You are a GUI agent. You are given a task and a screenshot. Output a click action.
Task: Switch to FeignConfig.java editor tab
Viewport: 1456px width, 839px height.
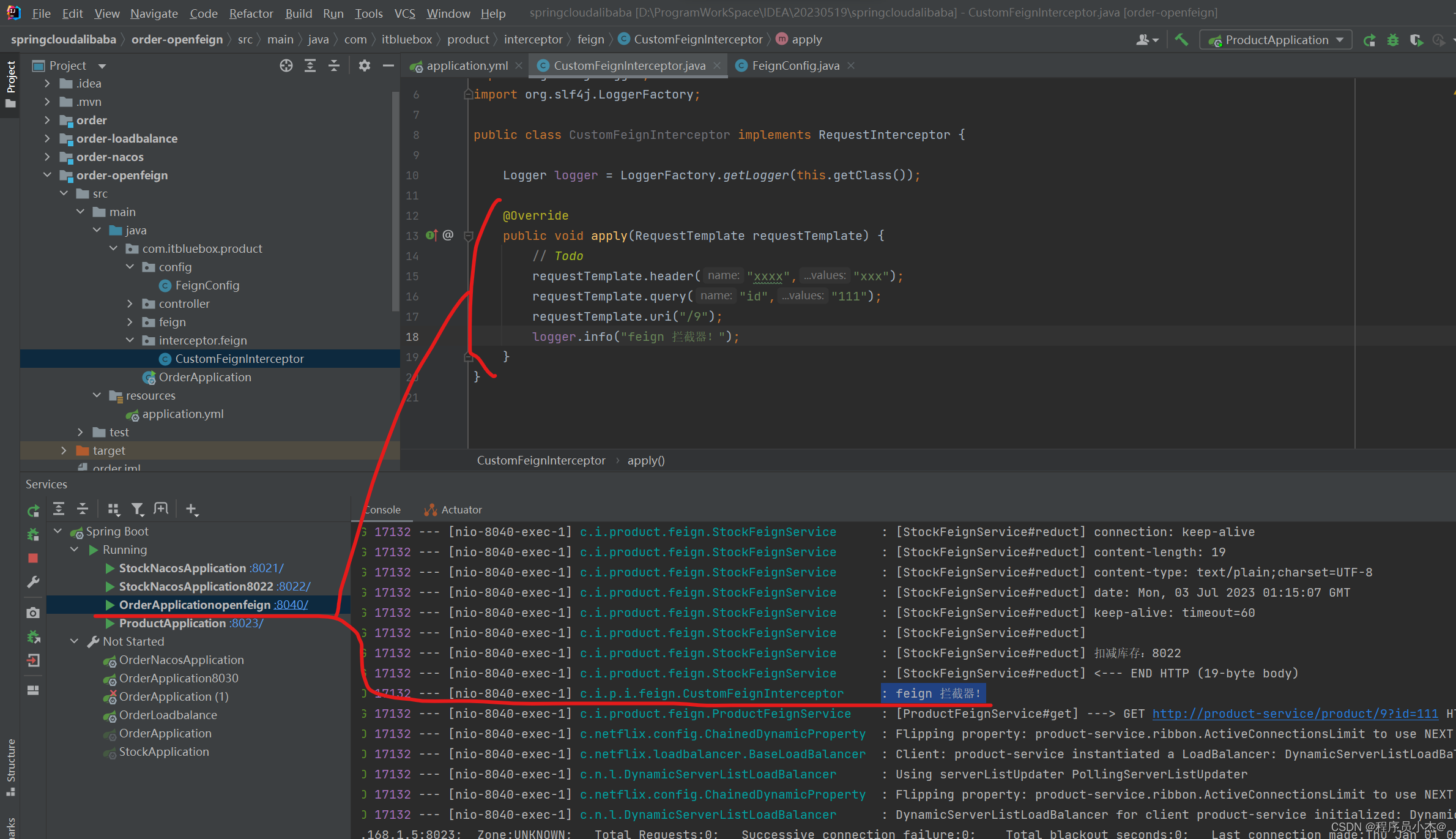pyautogui.click(x=794, y=65)
